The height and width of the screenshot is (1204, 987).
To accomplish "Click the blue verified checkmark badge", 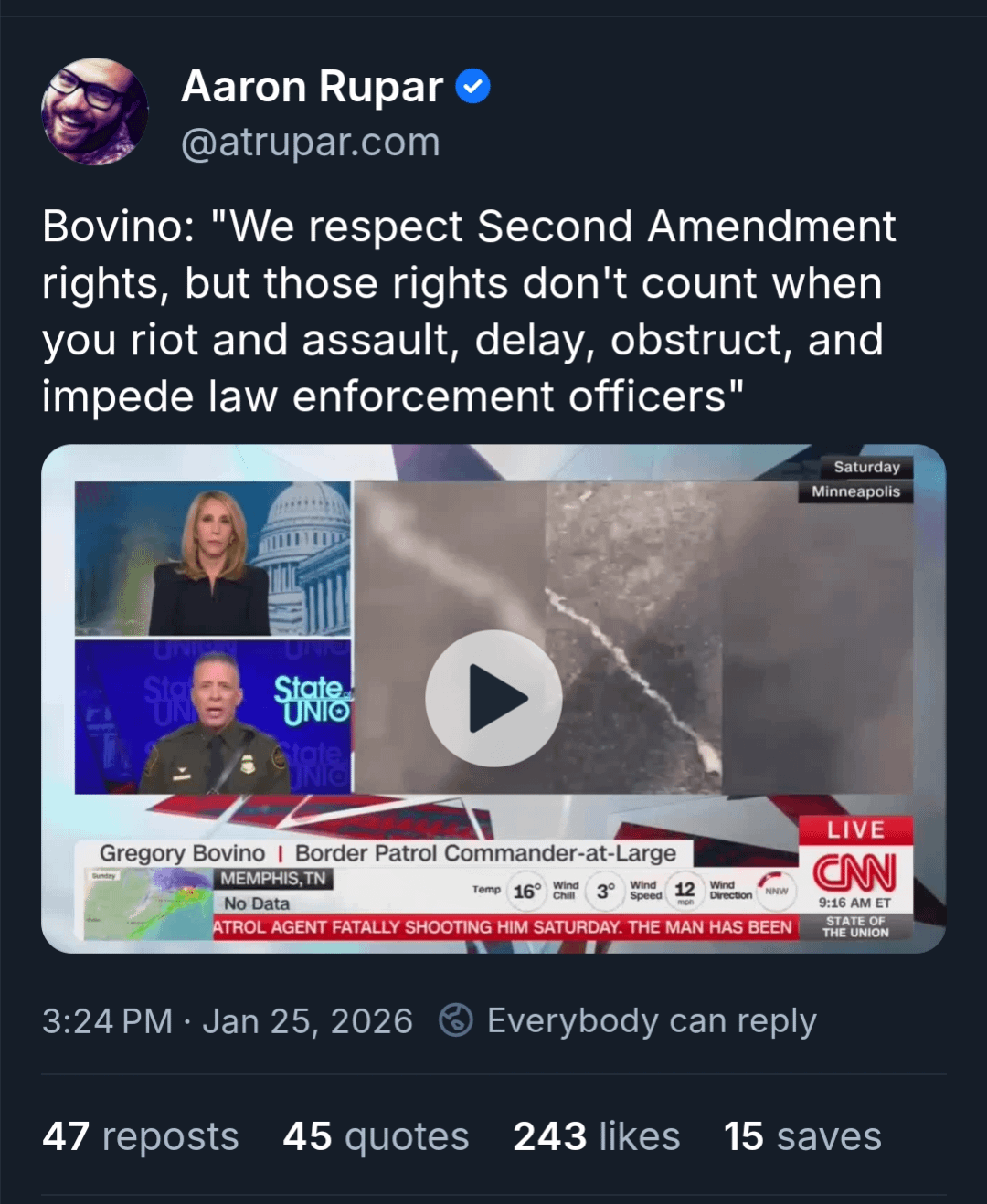I will (x=473, y=87).
